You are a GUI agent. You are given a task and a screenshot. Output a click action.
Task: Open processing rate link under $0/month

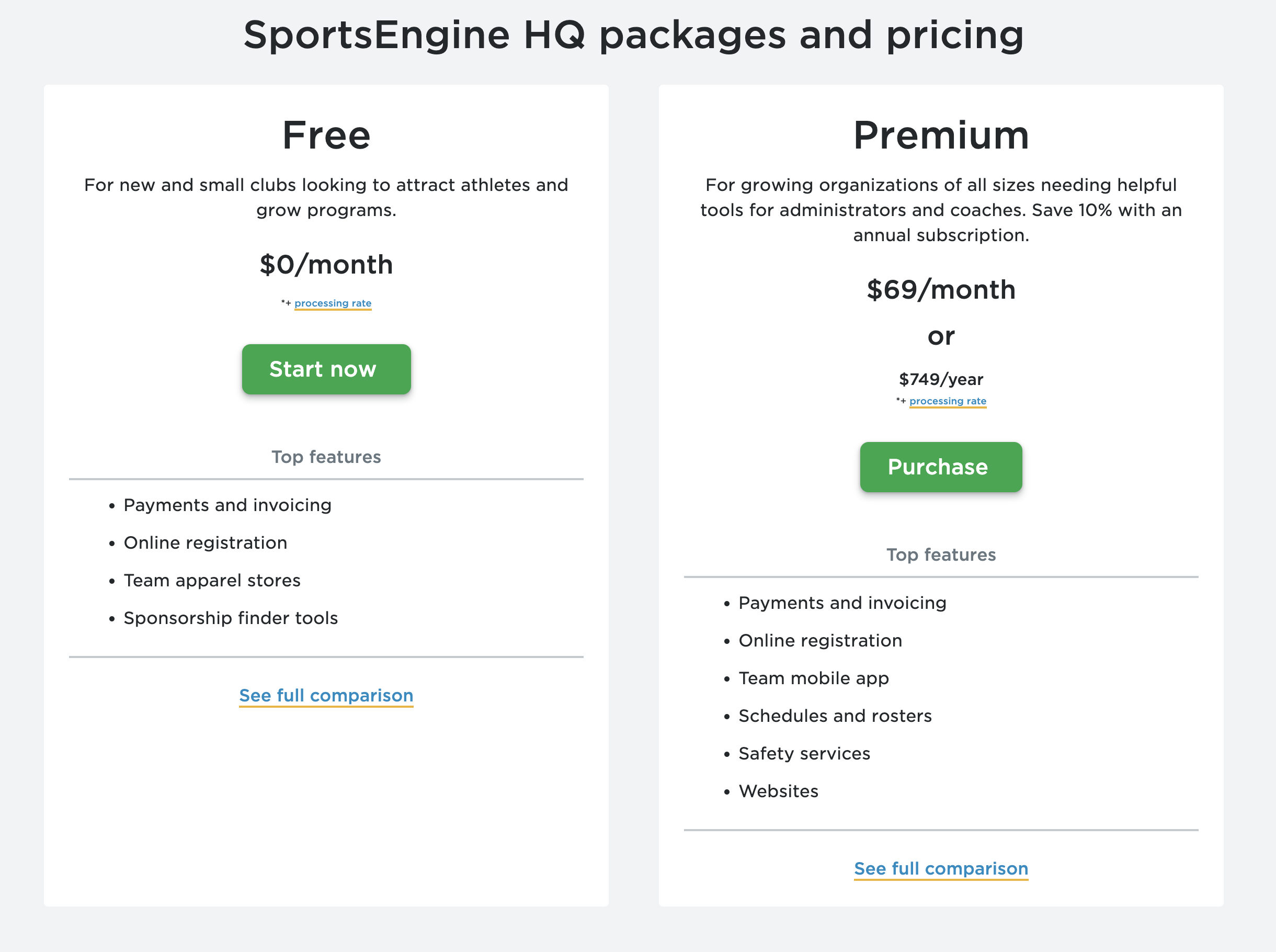(x=333, y=303)
